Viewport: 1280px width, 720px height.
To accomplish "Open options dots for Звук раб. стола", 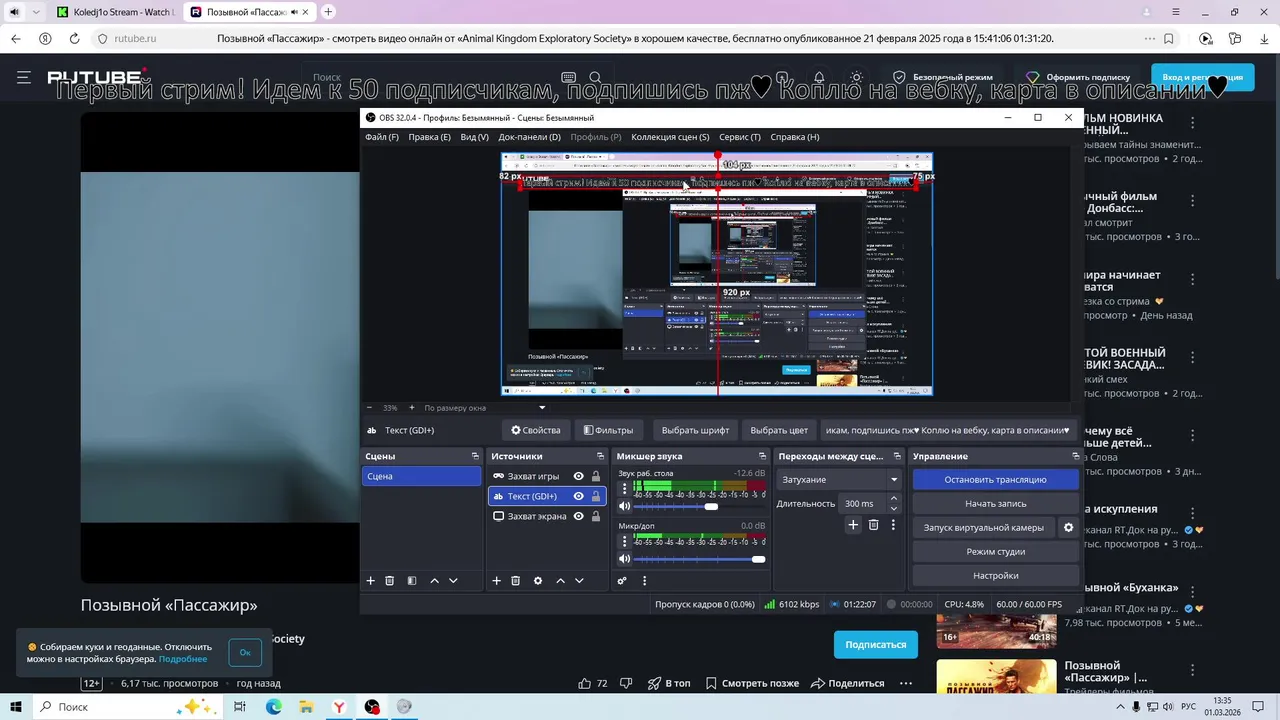I will [x=625, y=489].
